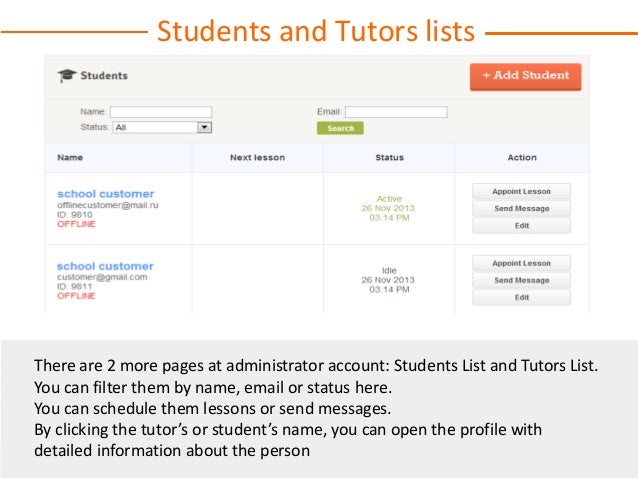Open second school customer profile link
This screenshot has height=479, width=638.
click(106, 266)
